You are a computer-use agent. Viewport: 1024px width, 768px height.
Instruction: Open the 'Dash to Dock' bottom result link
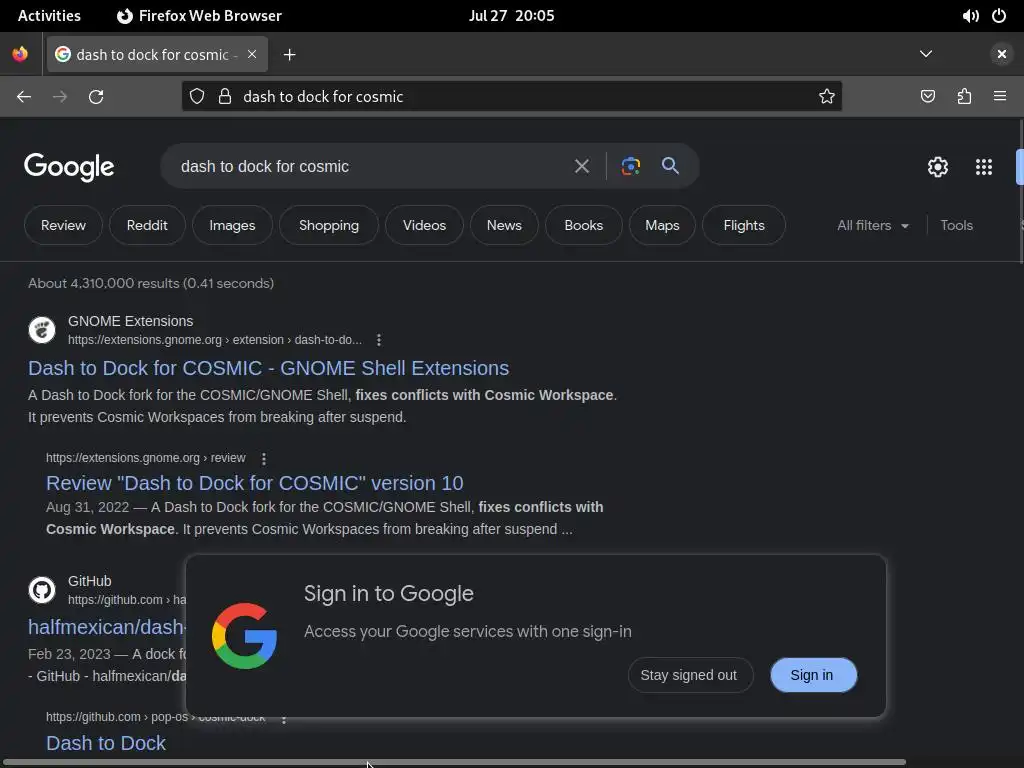pyautogui.click(x=106, y=743)
